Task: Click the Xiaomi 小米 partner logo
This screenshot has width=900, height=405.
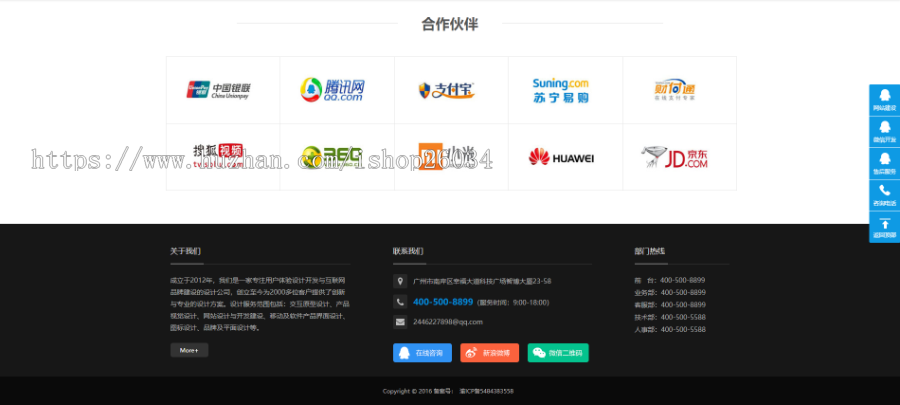Action: click(x=447, y=156)
